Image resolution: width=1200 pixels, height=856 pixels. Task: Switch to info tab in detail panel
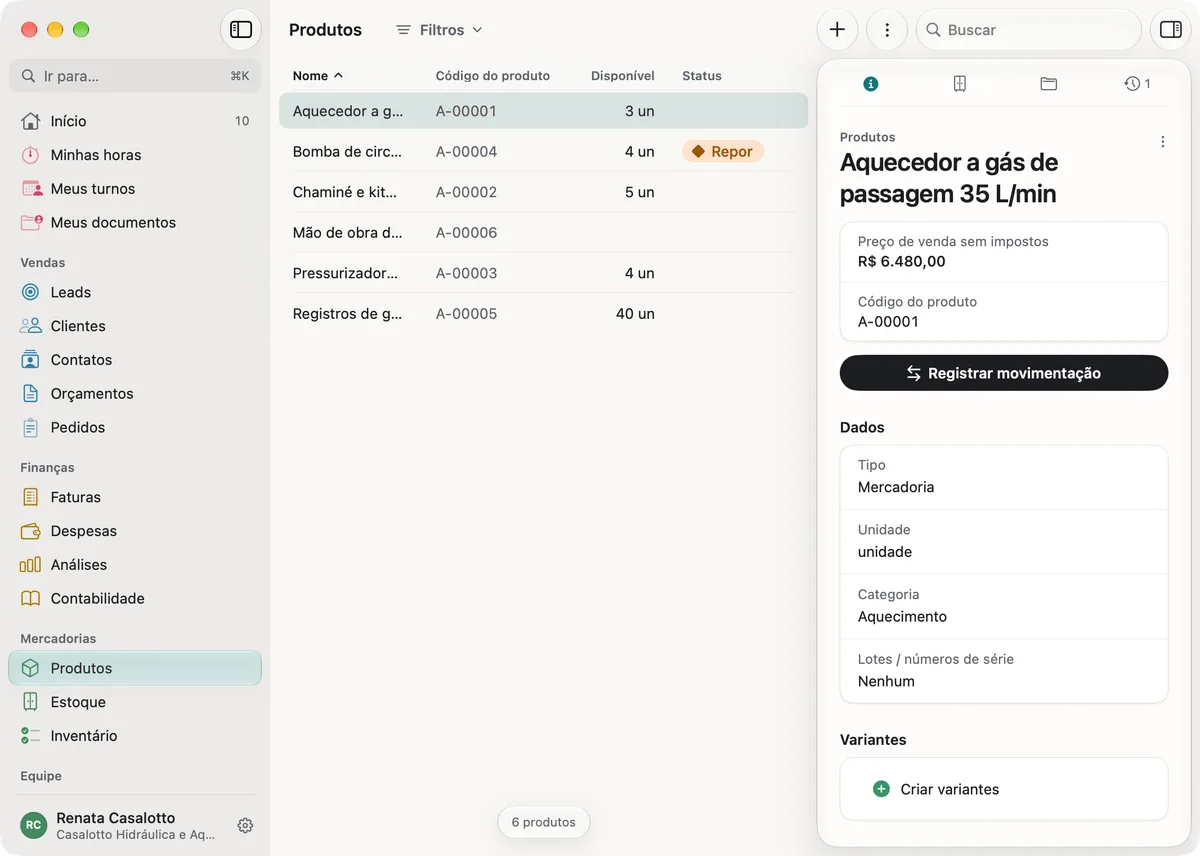click(870, 84)
